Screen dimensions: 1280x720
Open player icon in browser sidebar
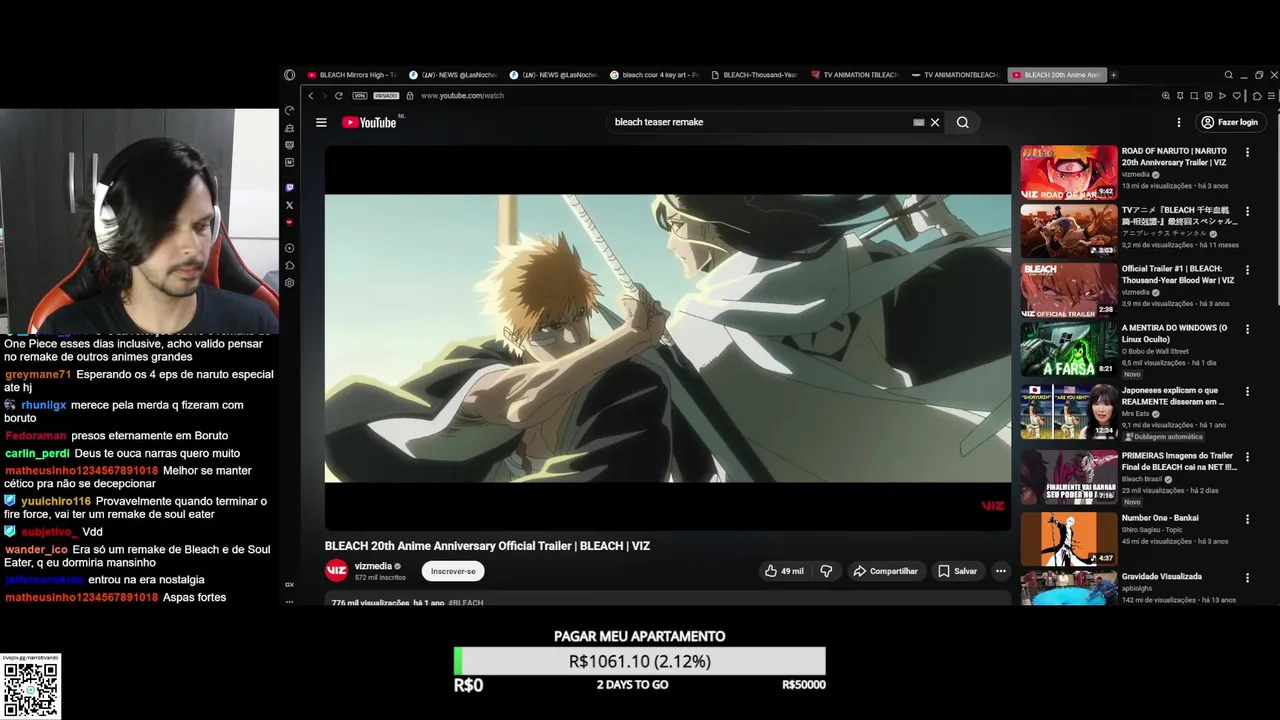[289, 248]
